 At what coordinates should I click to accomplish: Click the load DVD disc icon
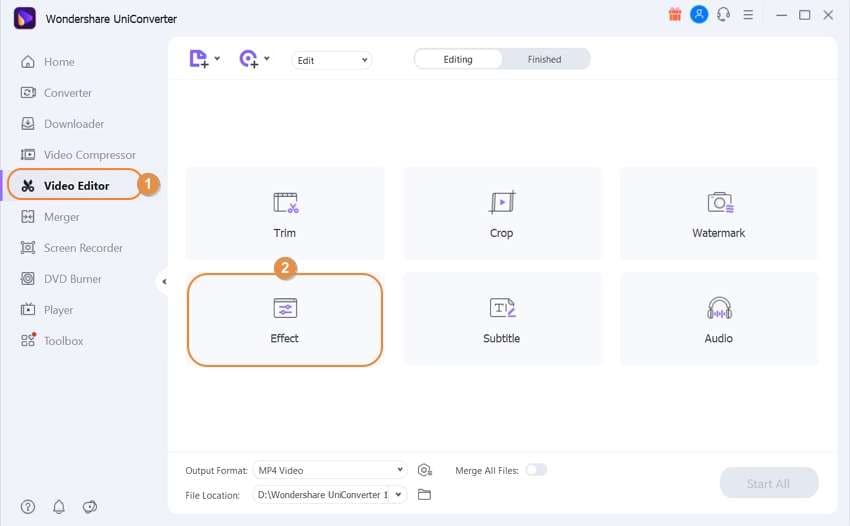(248, 59)
